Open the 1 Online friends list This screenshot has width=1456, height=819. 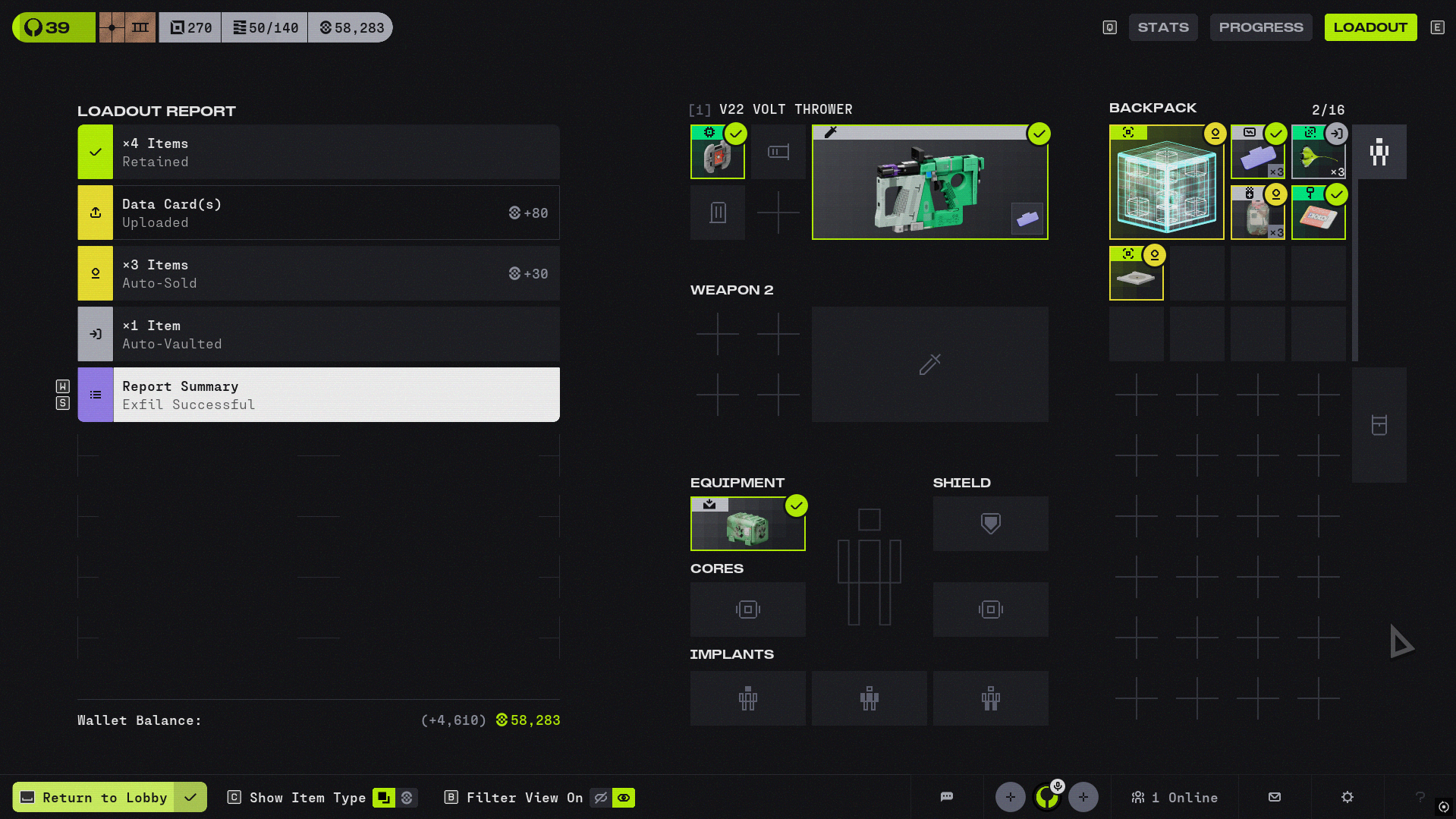pos(1175,797)
